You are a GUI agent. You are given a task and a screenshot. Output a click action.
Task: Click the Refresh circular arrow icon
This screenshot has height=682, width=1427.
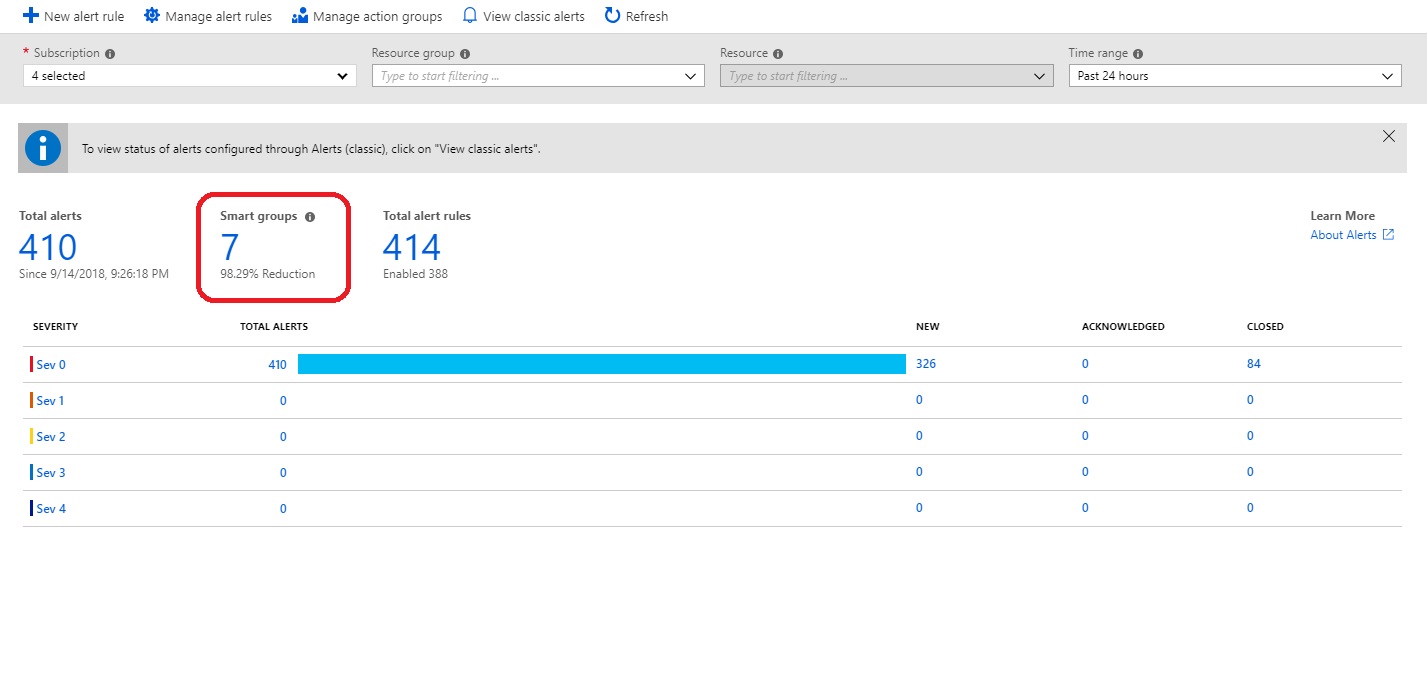coord(613,16)
